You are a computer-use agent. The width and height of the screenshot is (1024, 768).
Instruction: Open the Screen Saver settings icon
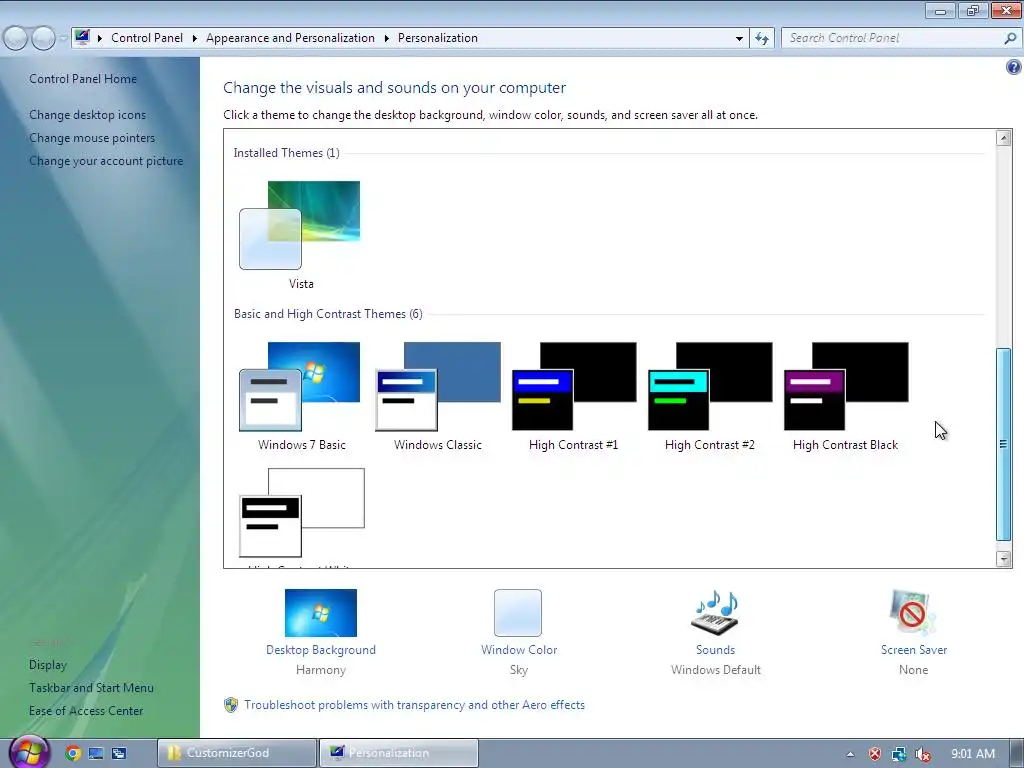tap(913, 613)
